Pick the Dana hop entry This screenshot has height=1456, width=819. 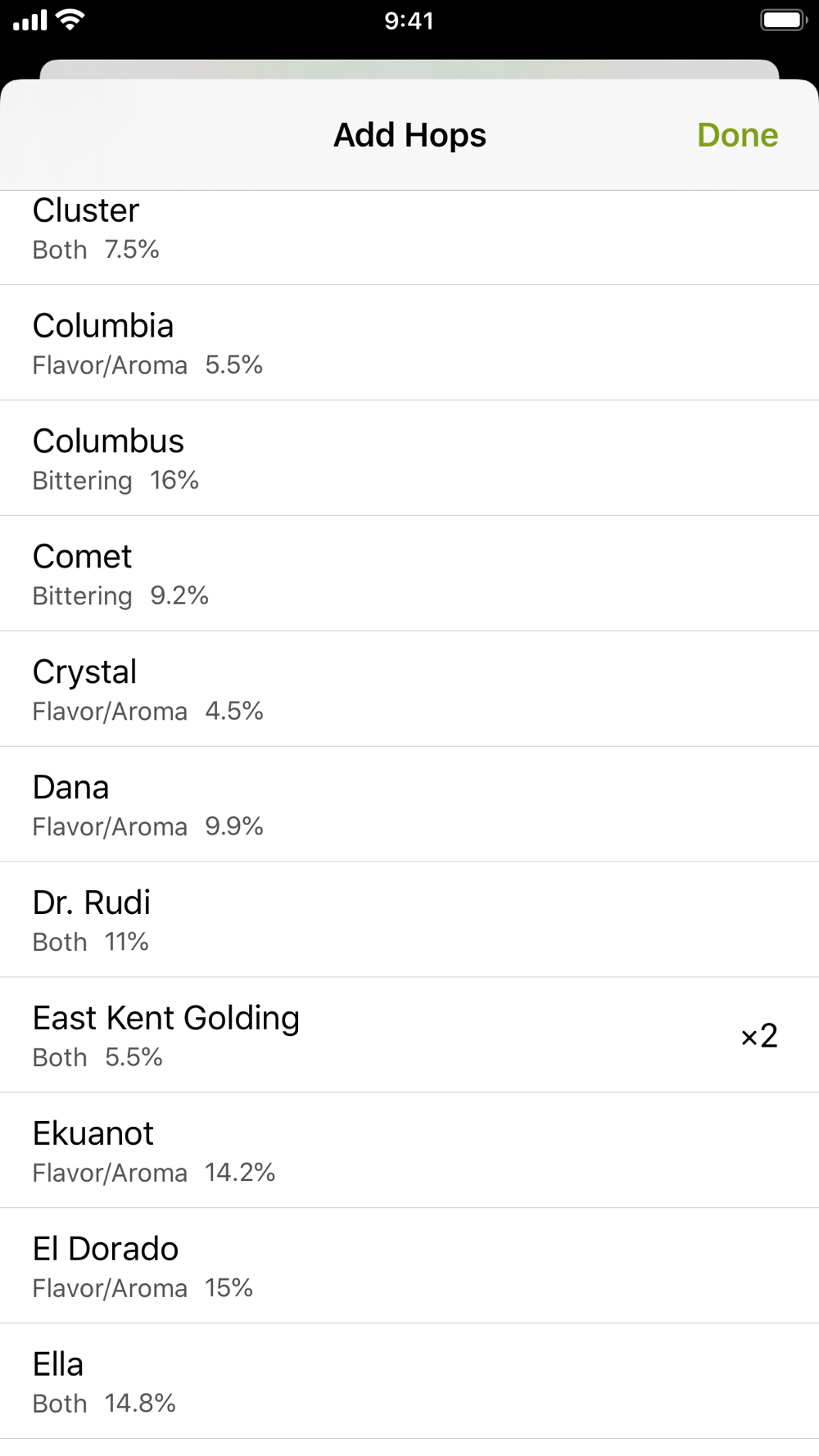(409, 805)
